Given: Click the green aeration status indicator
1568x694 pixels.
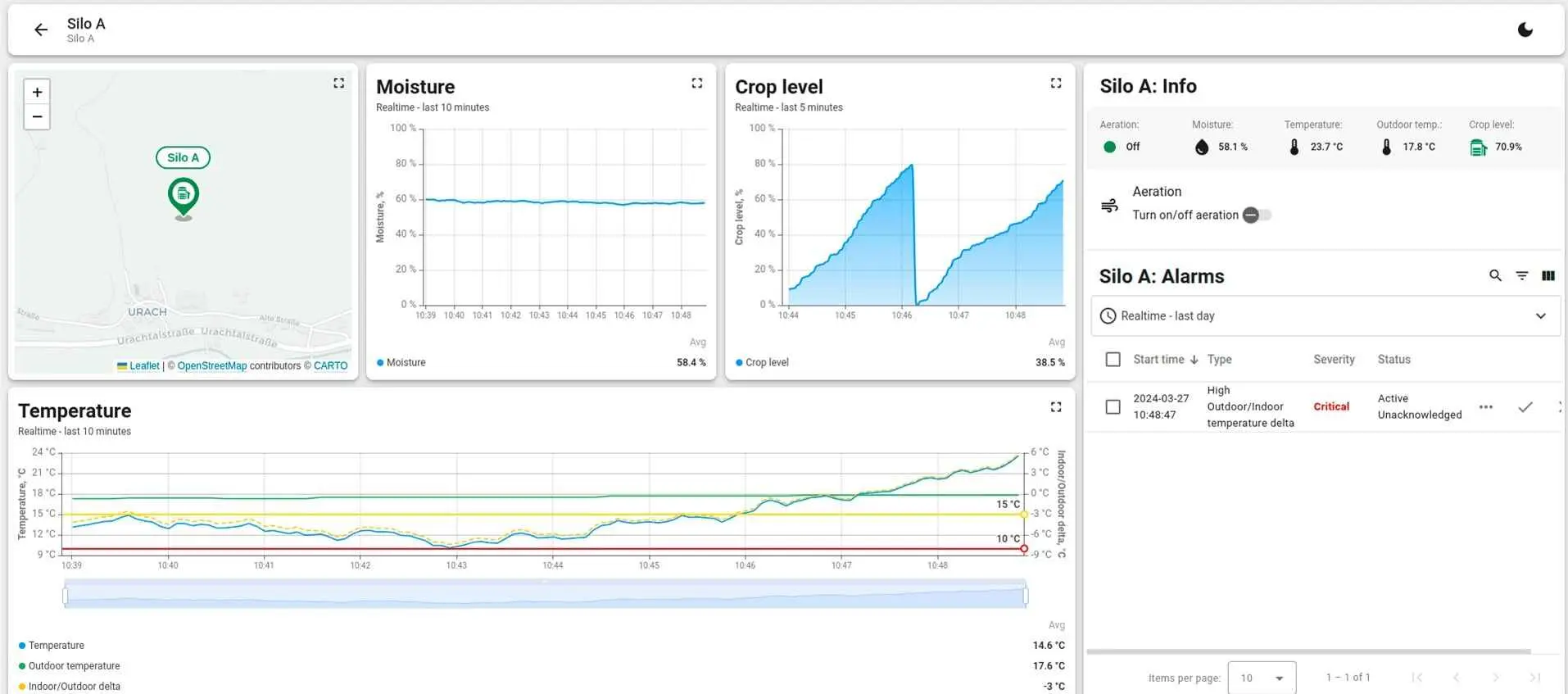Looking at the screenshot, I should pyautogui.click(x=1109, y=147).
